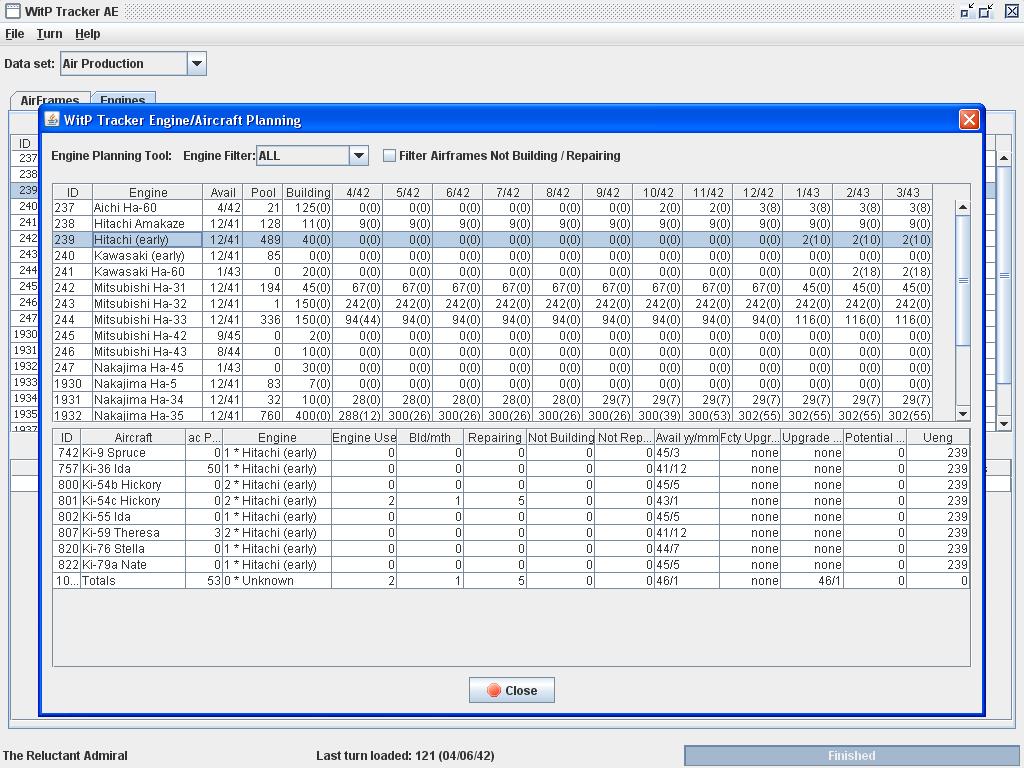Click the maximize icon in main title bar

point(986,11)
